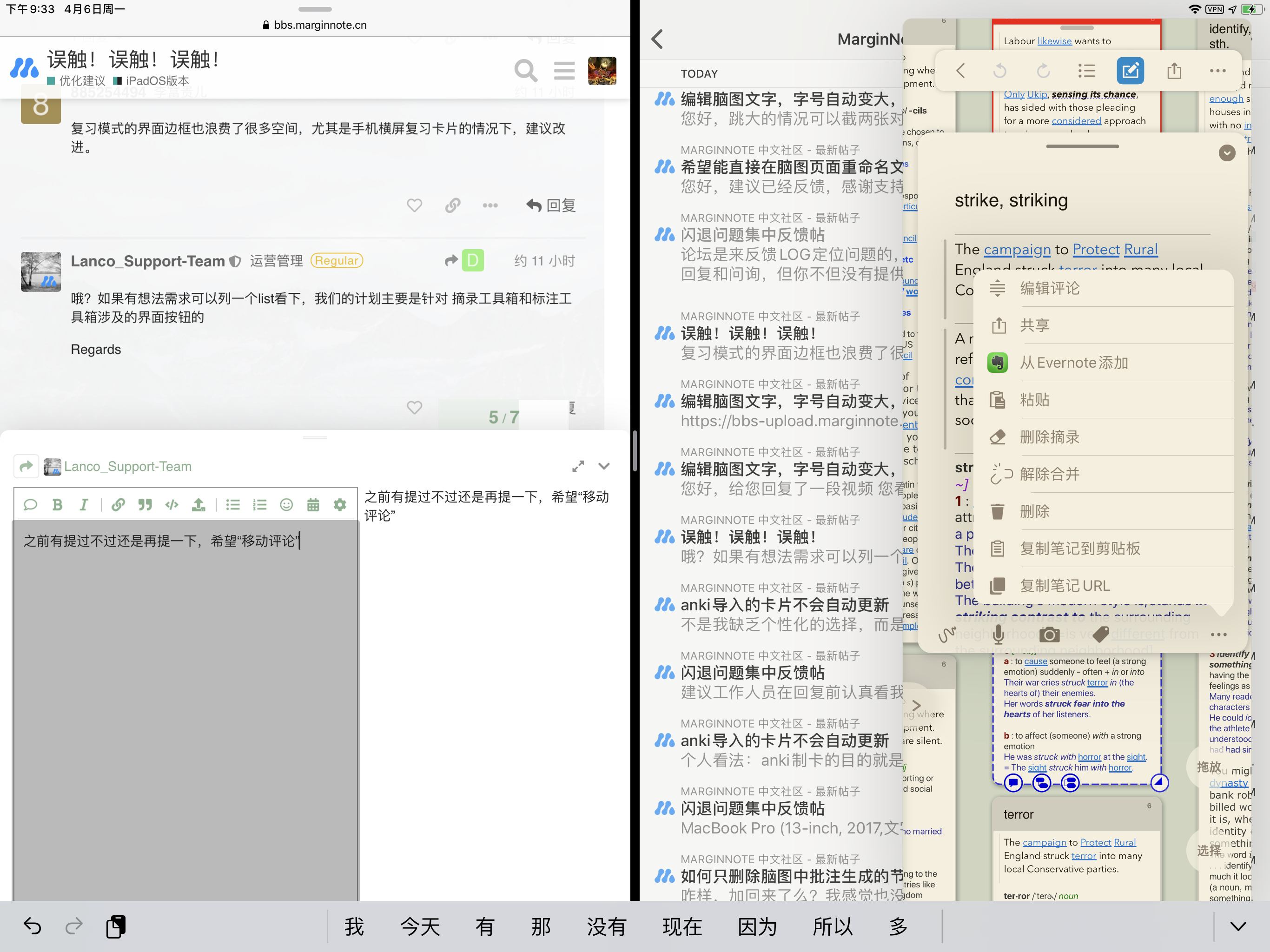Open composer options gear menu
Image resolution: width=1270 pixels, height=952 pixels.
[340, 505]
